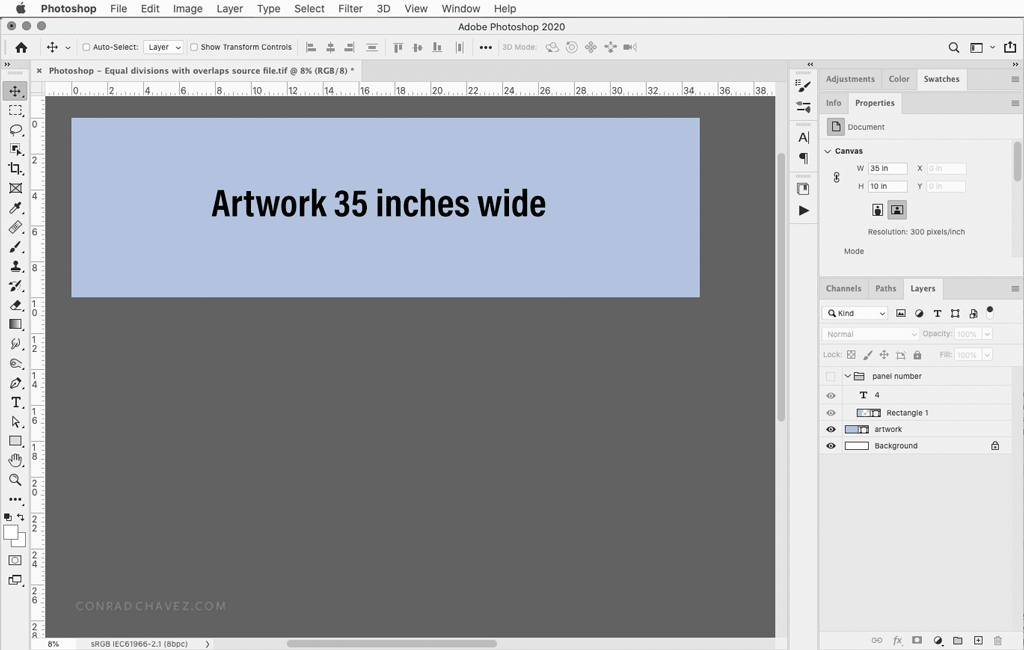Select the Lasso tool

click(x=16, y=130)
